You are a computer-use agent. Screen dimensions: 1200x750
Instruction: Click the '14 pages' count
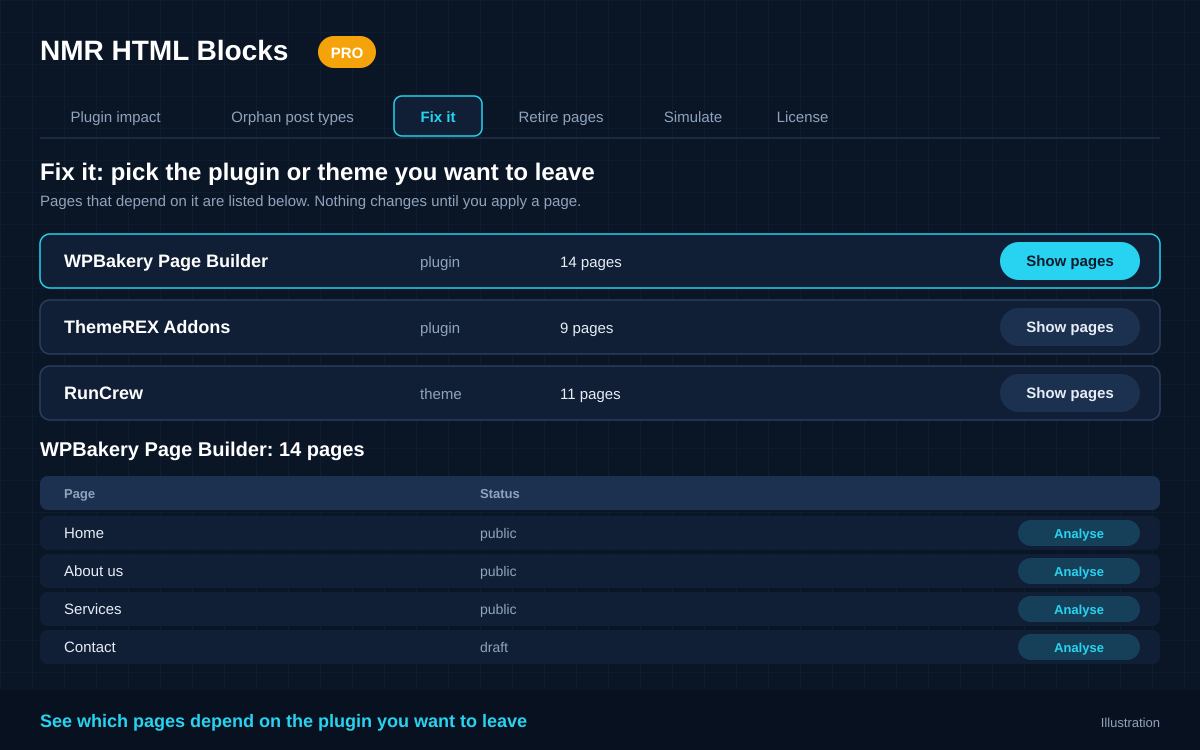pos(591,262)
